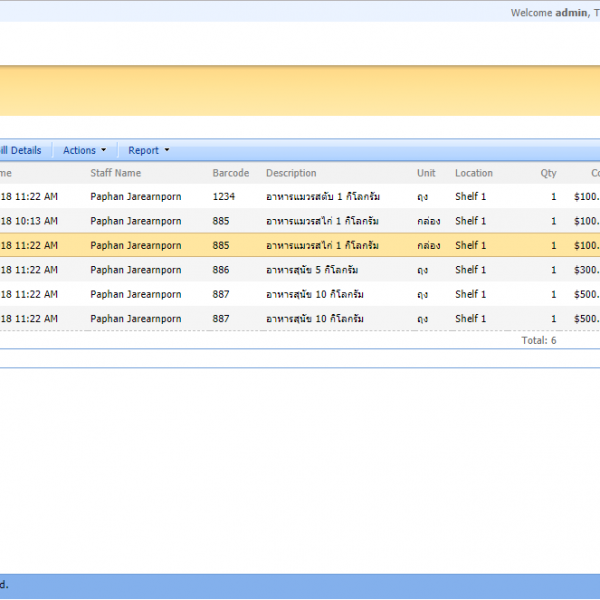Open the Bill Details tab
Viewport: 600px width, 600px height.
pyautogui.click(x=21, y=150)
